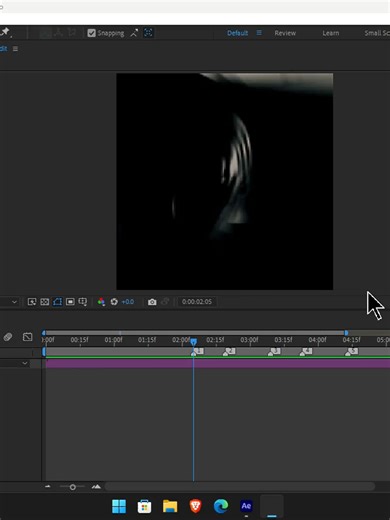Open the Default workspace menu icon
Image resolution: width=390 pixels, height=520 pixels.
click(x=259, y=33)
